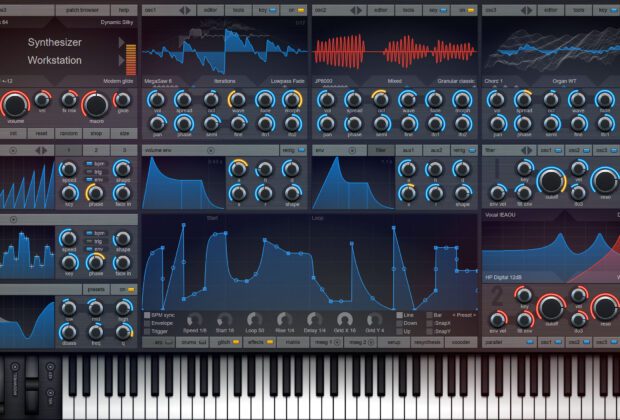This screenshot has height=420, width=620.
Task: Click osc3 header left arrow
Action: [x=523, y=10]
